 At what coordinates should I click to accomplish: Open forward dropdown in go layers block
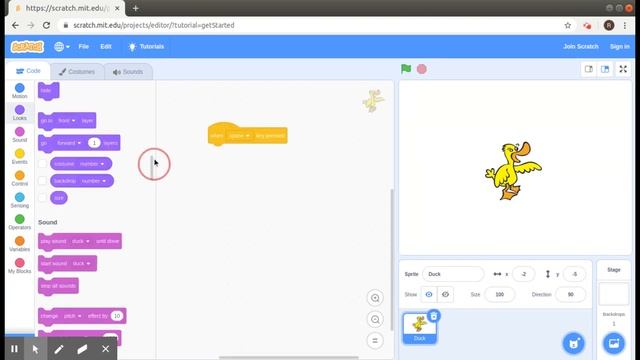point(69,143)
